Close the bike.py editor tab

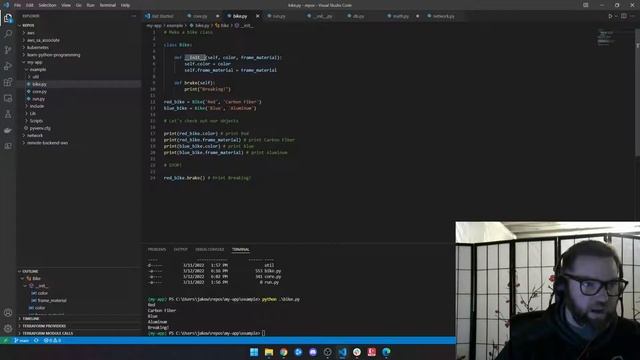click(x=258, y=16)
